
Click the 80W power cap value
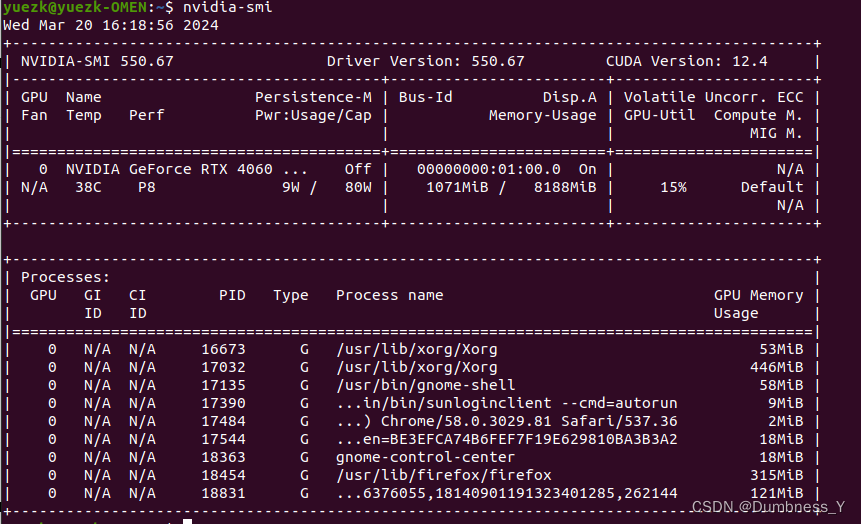pos(358,187)
